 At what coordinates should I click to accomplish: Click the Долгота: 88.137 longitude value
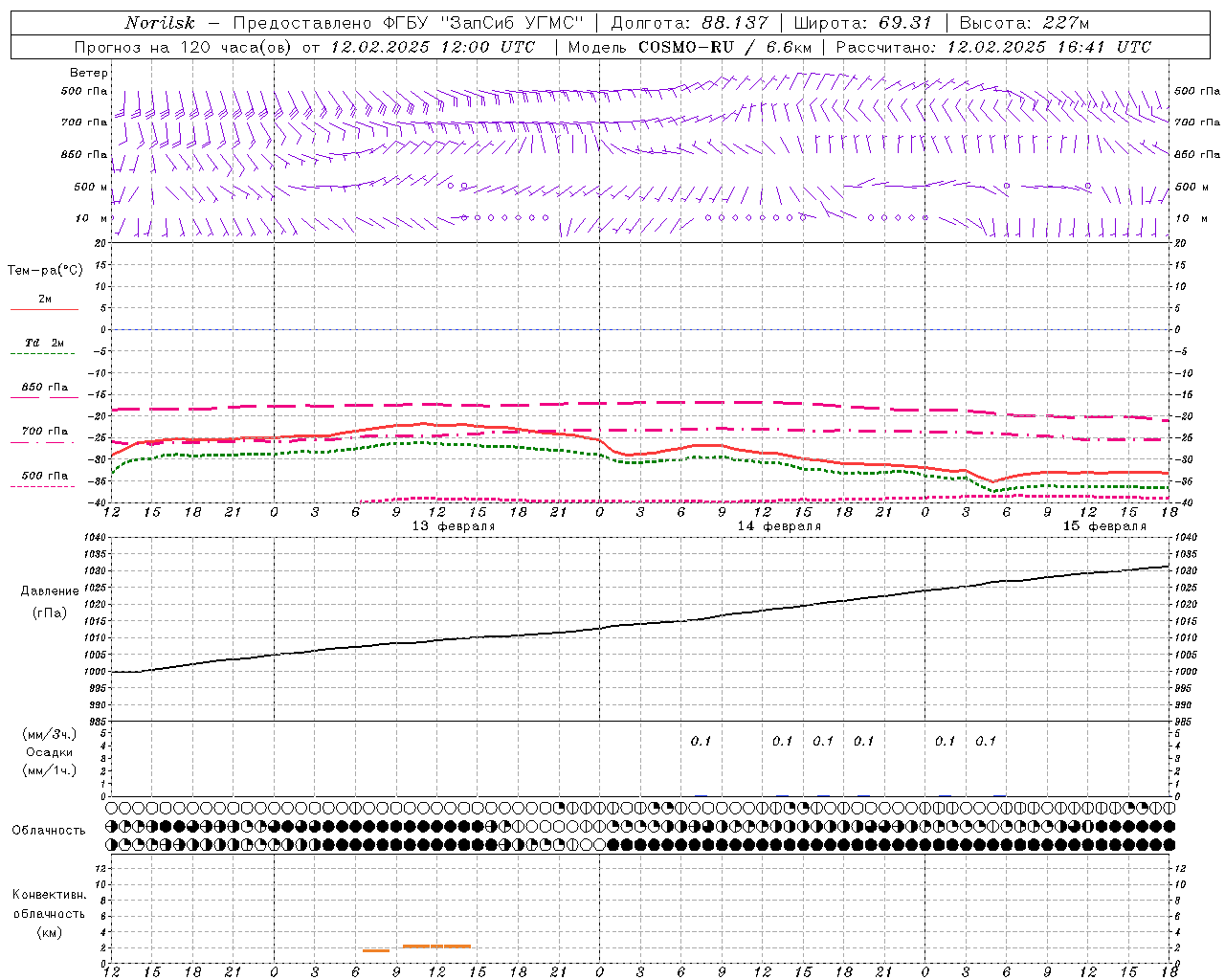pyautogui.click(x=688, y=23)
